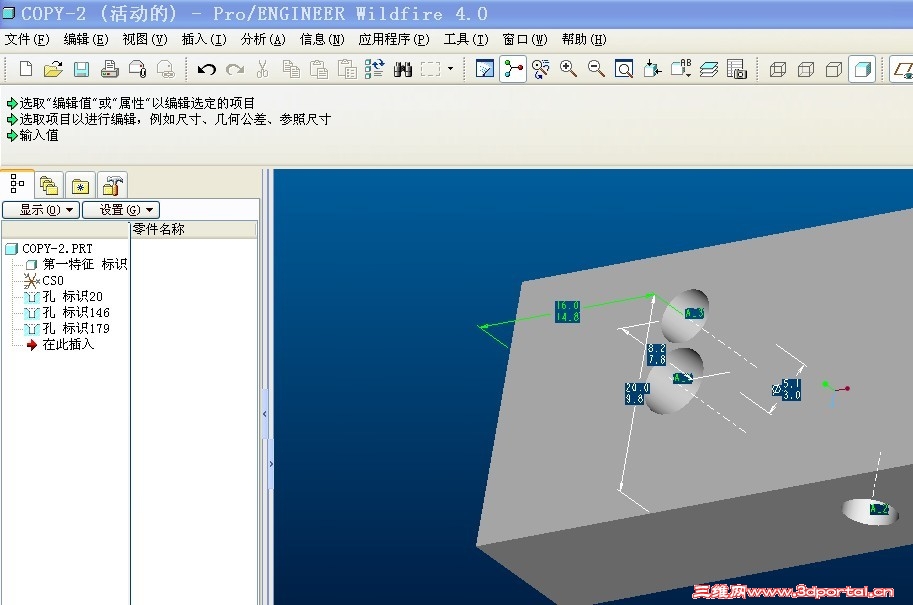Open the View Manager icon
913x605 pixels.
pos(737,69)
